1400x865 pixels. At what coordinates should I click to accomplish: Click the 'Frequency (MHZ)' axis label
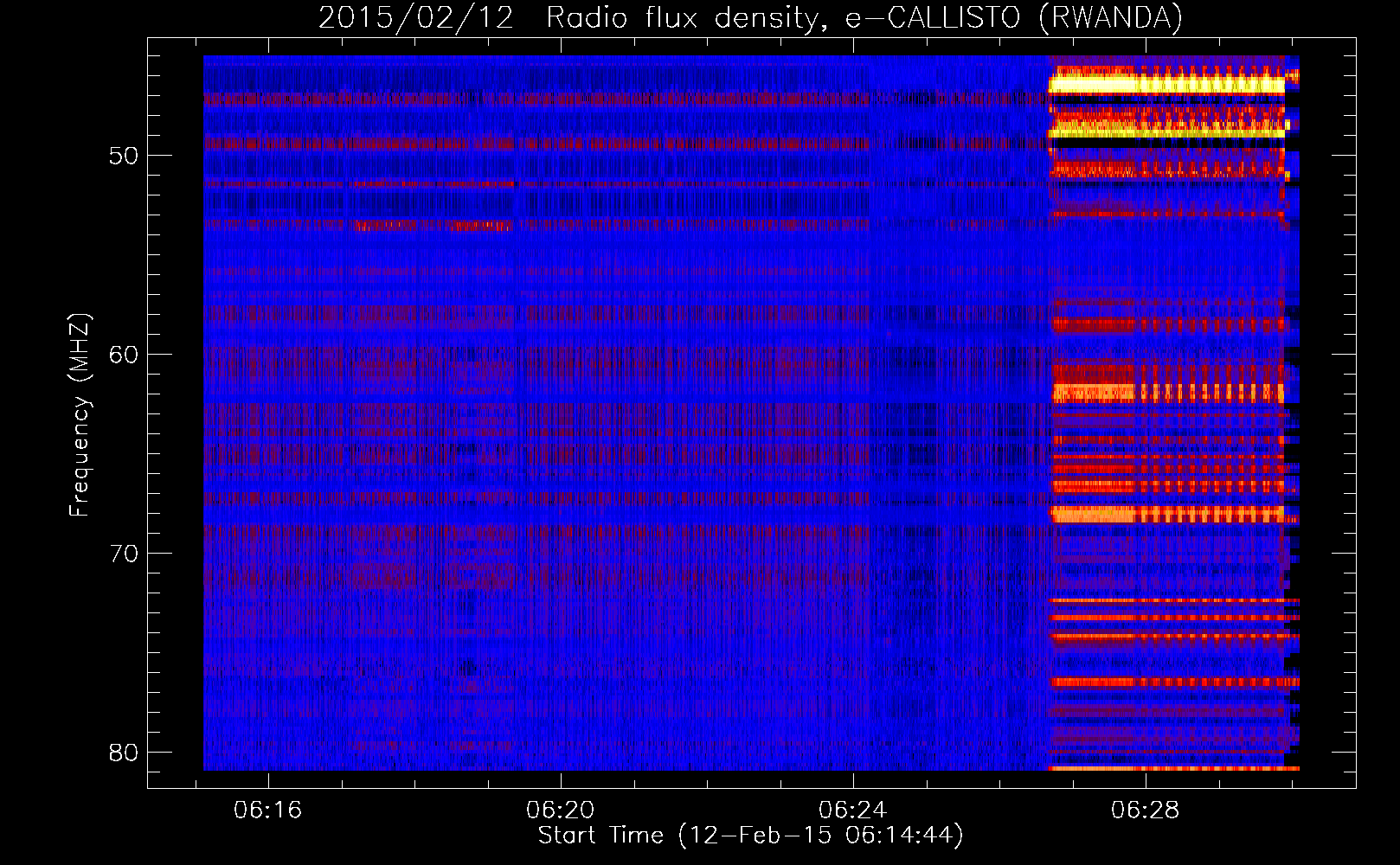(80, 416)
